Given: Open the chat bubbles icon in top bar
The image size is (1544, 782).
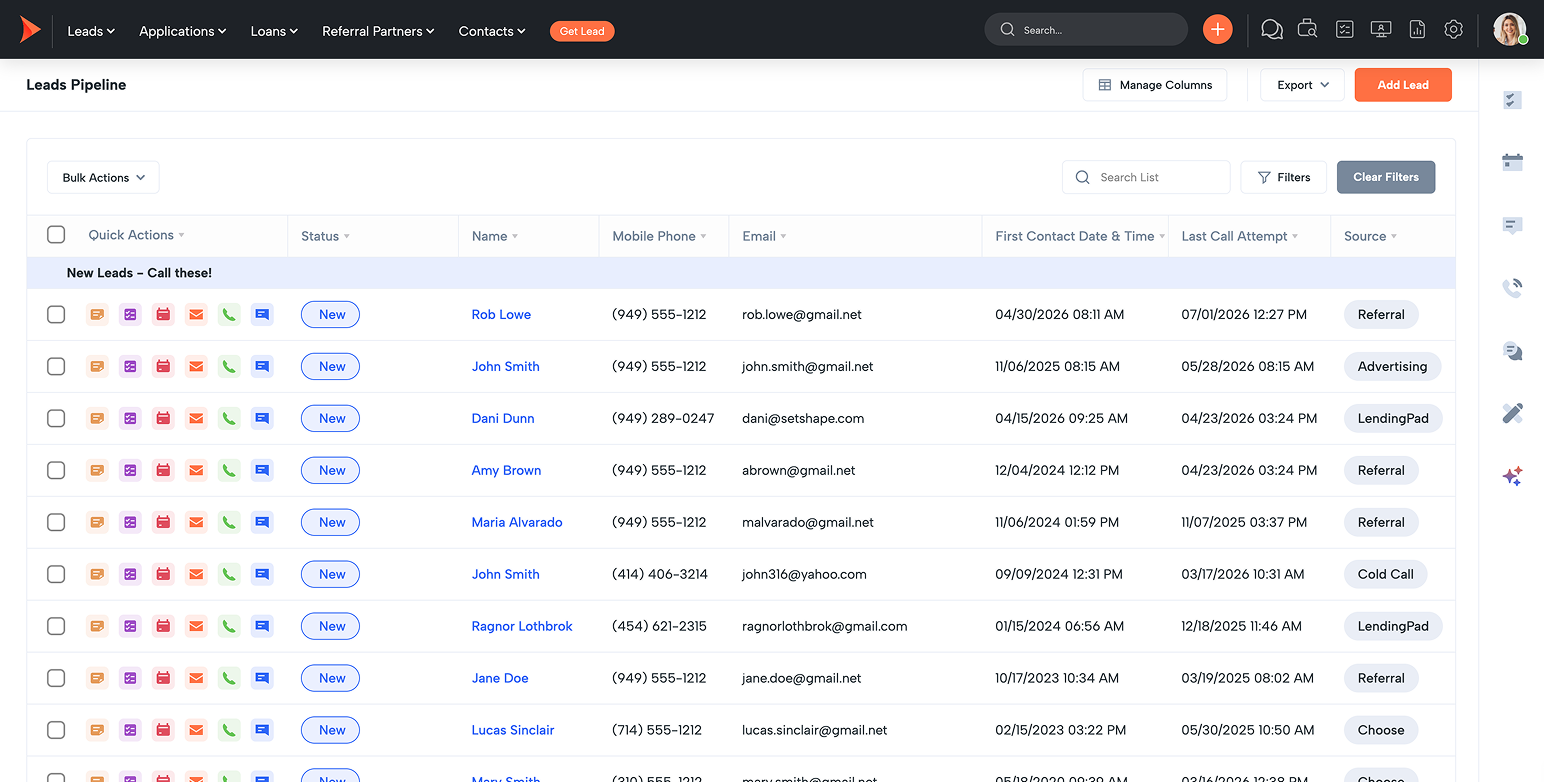Looking at the screenshot, I should point(1271,30).
